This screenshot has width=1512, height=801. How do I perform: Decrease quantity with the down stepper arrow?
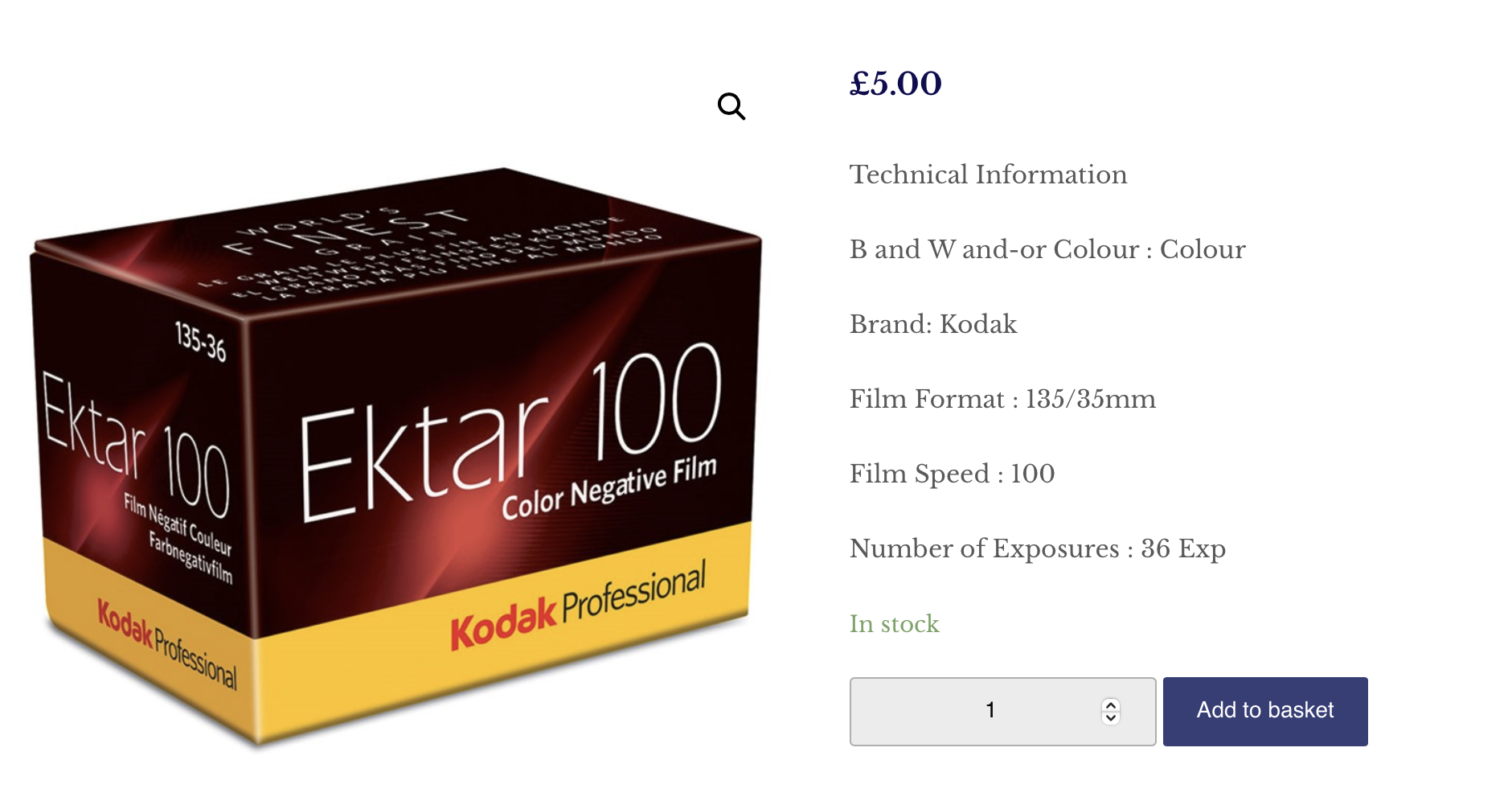pos(1111,717)
